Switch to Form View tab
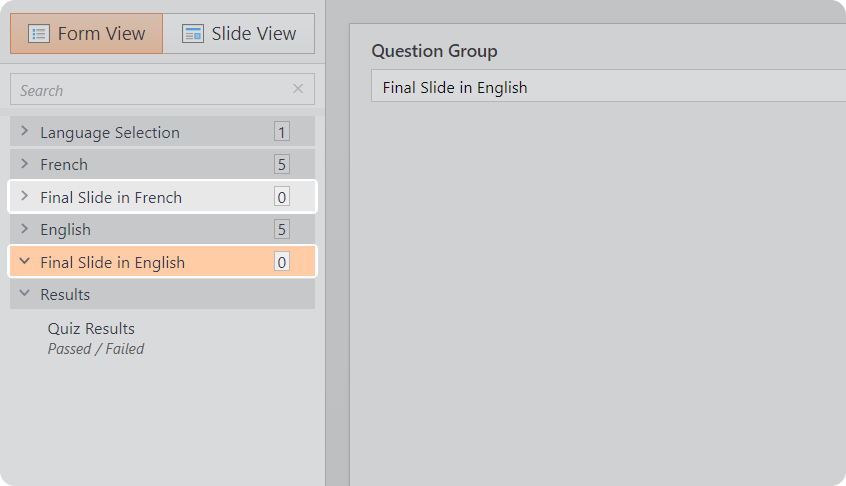This screenshot has height=486, width=846. [x=87, y=34]
